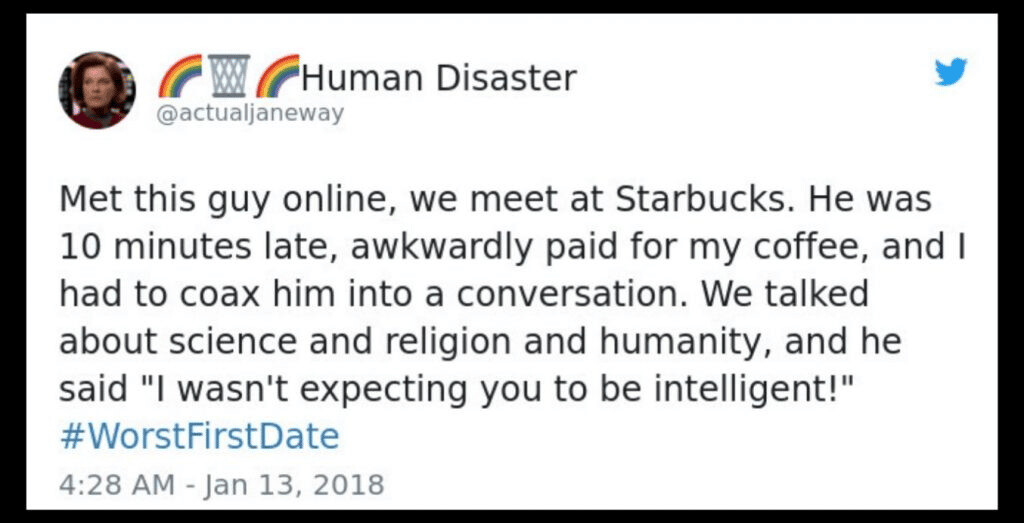Open the Human Disaster display name
The height and width of the screenshot is (523, 1024).
tap(438, 78)
